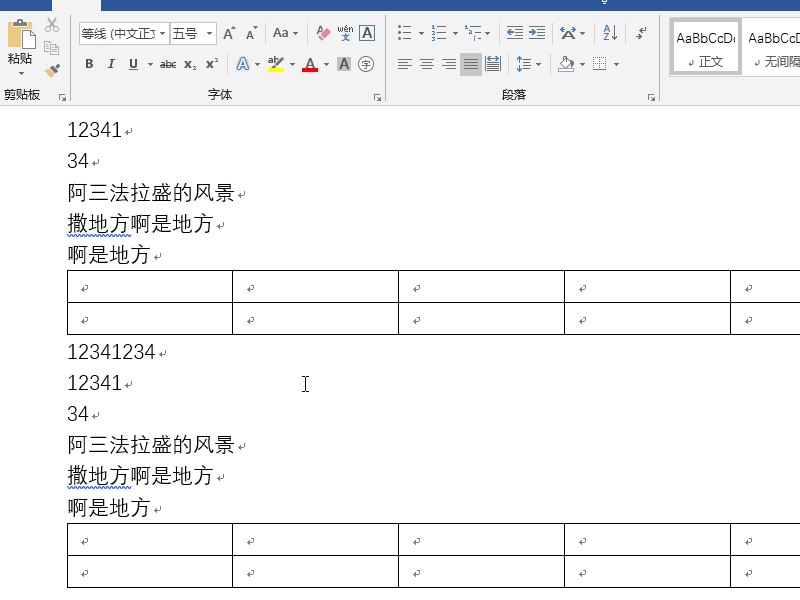Click first document line 12341
This screenshot has width=800, height=600.
click(x=94, y=130)
